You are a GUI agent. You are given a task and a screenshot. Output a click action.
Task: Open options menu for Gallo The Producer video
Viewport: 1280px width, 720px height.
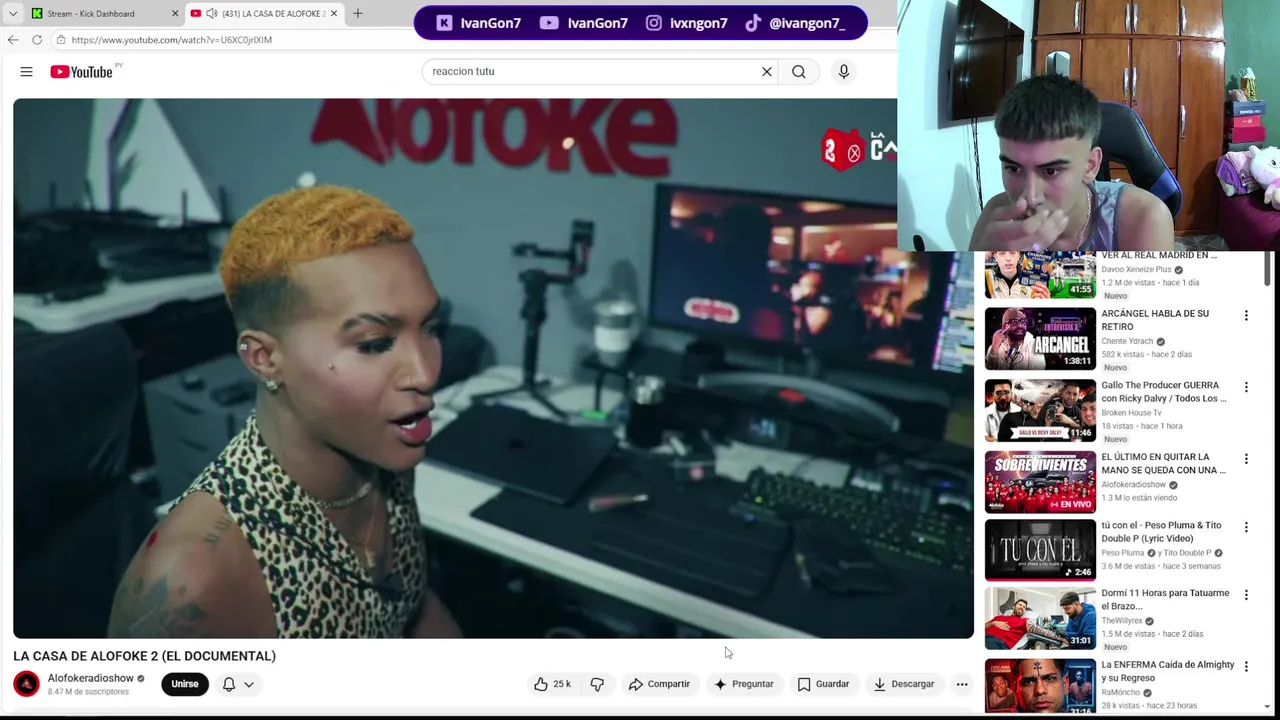point(1246,387)
